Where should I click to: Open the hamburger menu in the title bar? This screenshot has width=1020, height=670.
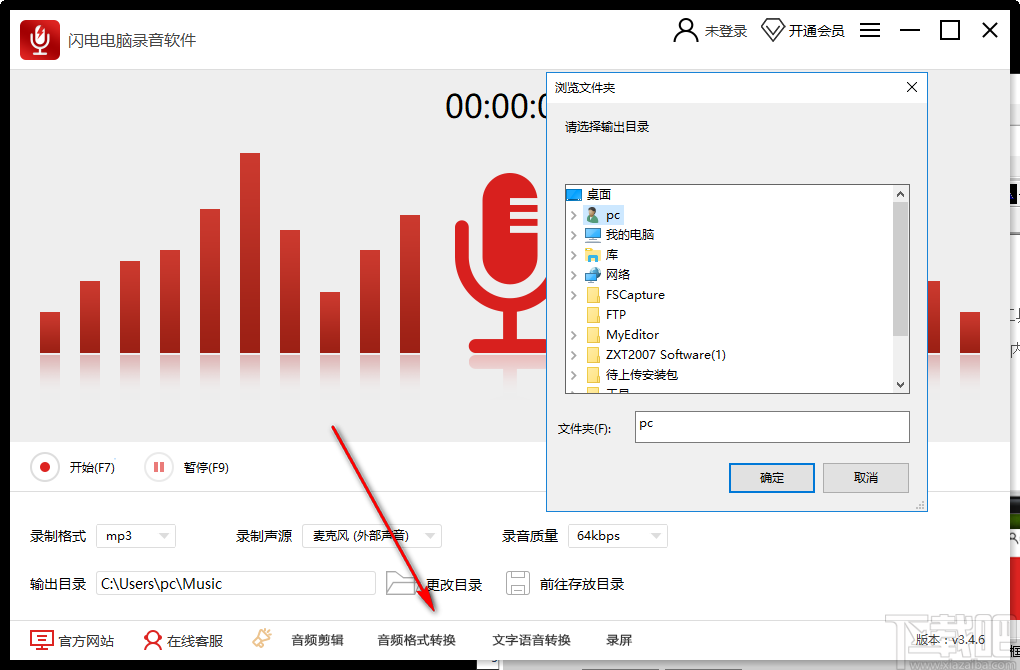coord(870,30)
